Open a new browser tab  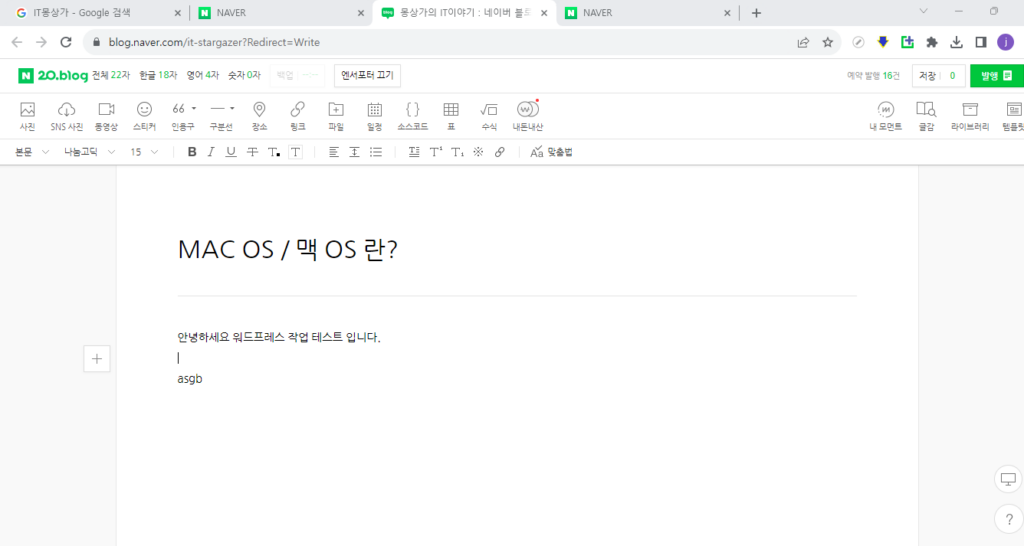pos(756,13)
